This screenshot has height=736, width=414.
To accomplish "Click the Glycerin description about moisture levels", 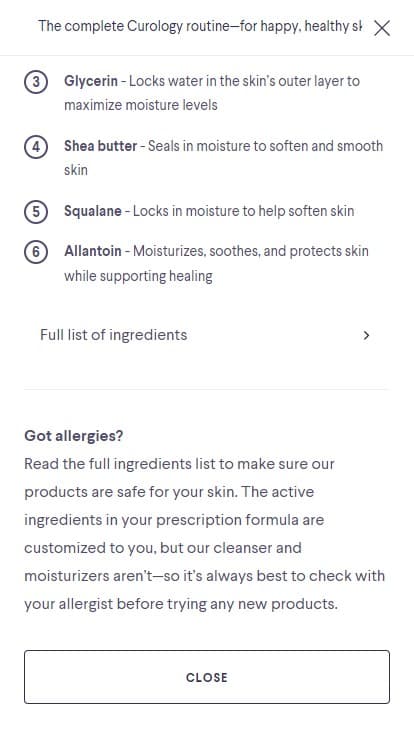I will 212,92.
